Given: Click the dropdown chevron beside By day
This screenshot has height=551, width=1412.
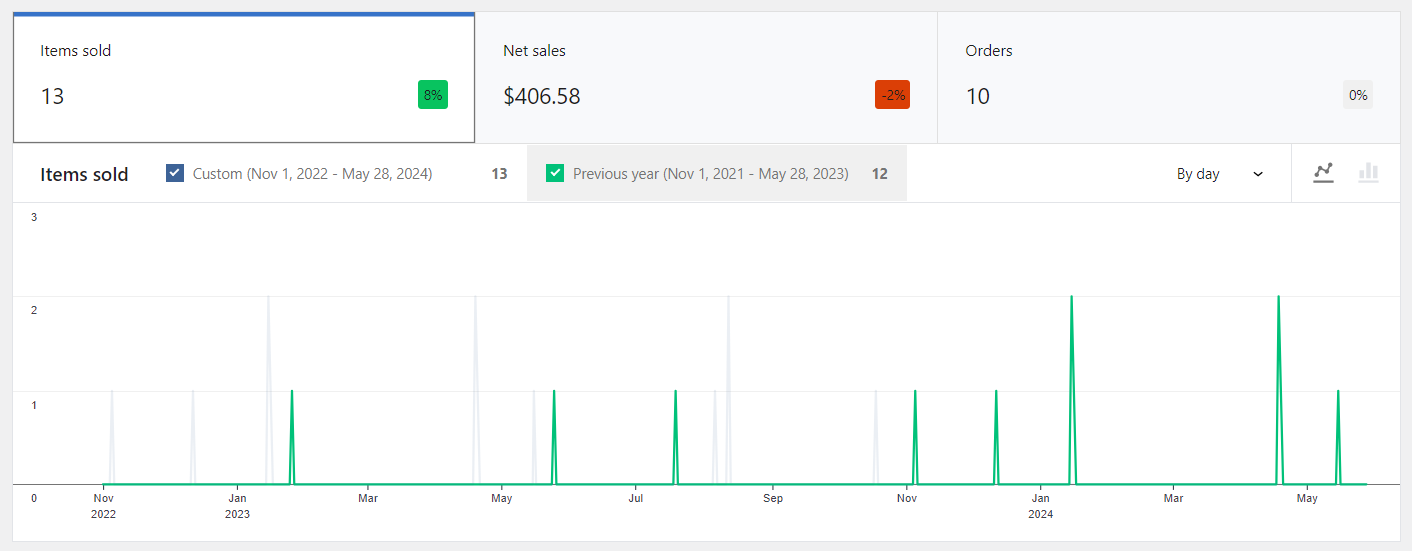Looking at the screenshot, I should pyautogui.click(x=1258, y=174).
